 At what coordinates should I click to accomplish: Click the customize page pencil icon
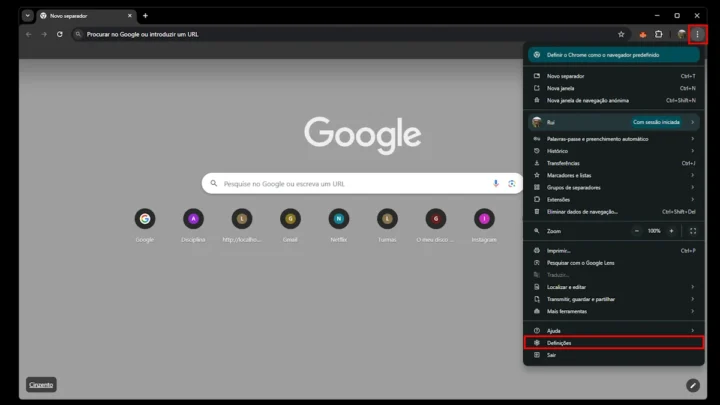click(693, 385)
